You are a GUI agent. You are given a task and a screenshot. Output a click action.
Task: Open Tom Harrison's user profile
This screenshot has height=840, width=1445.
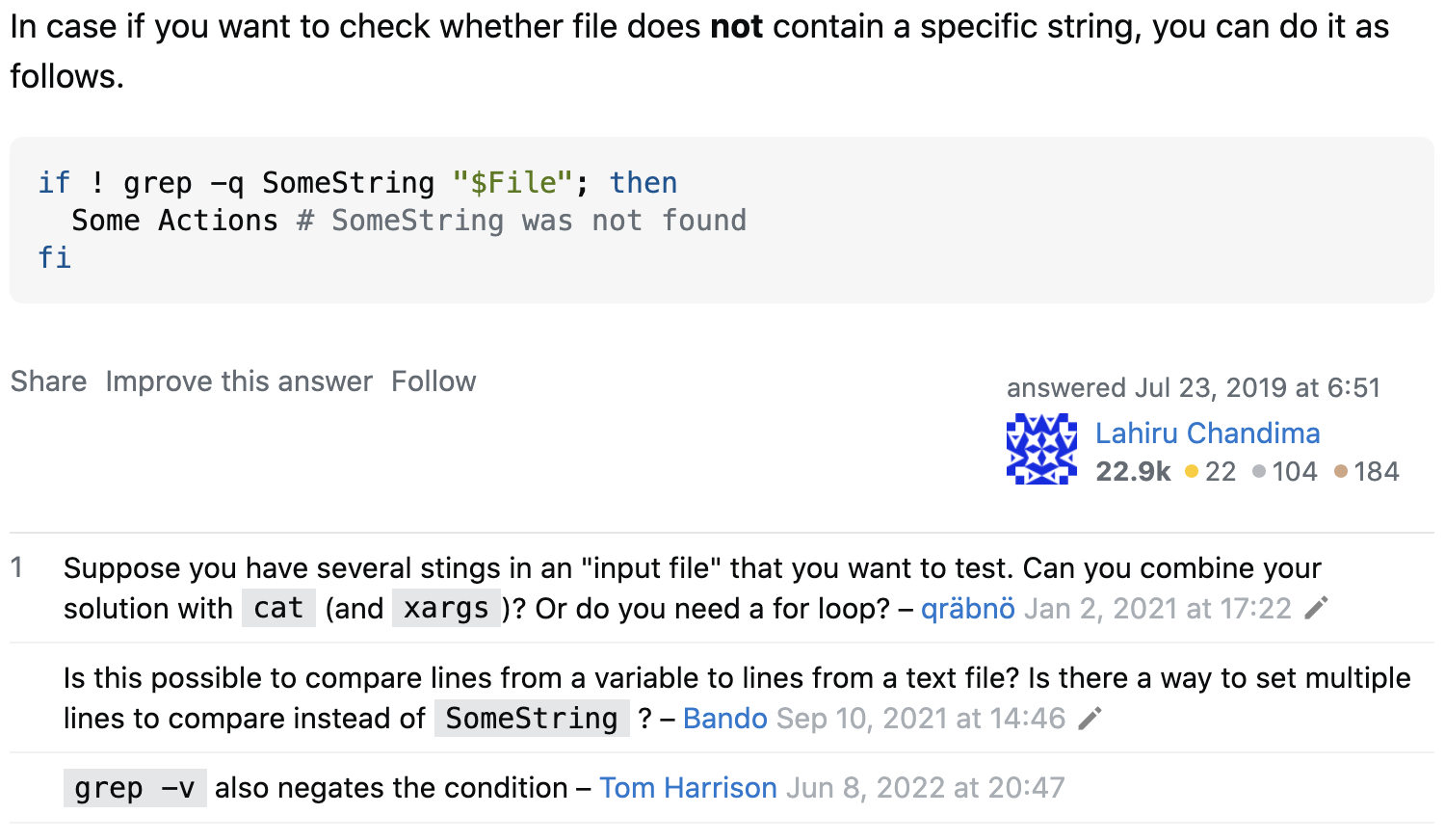[x=688, y=788]
